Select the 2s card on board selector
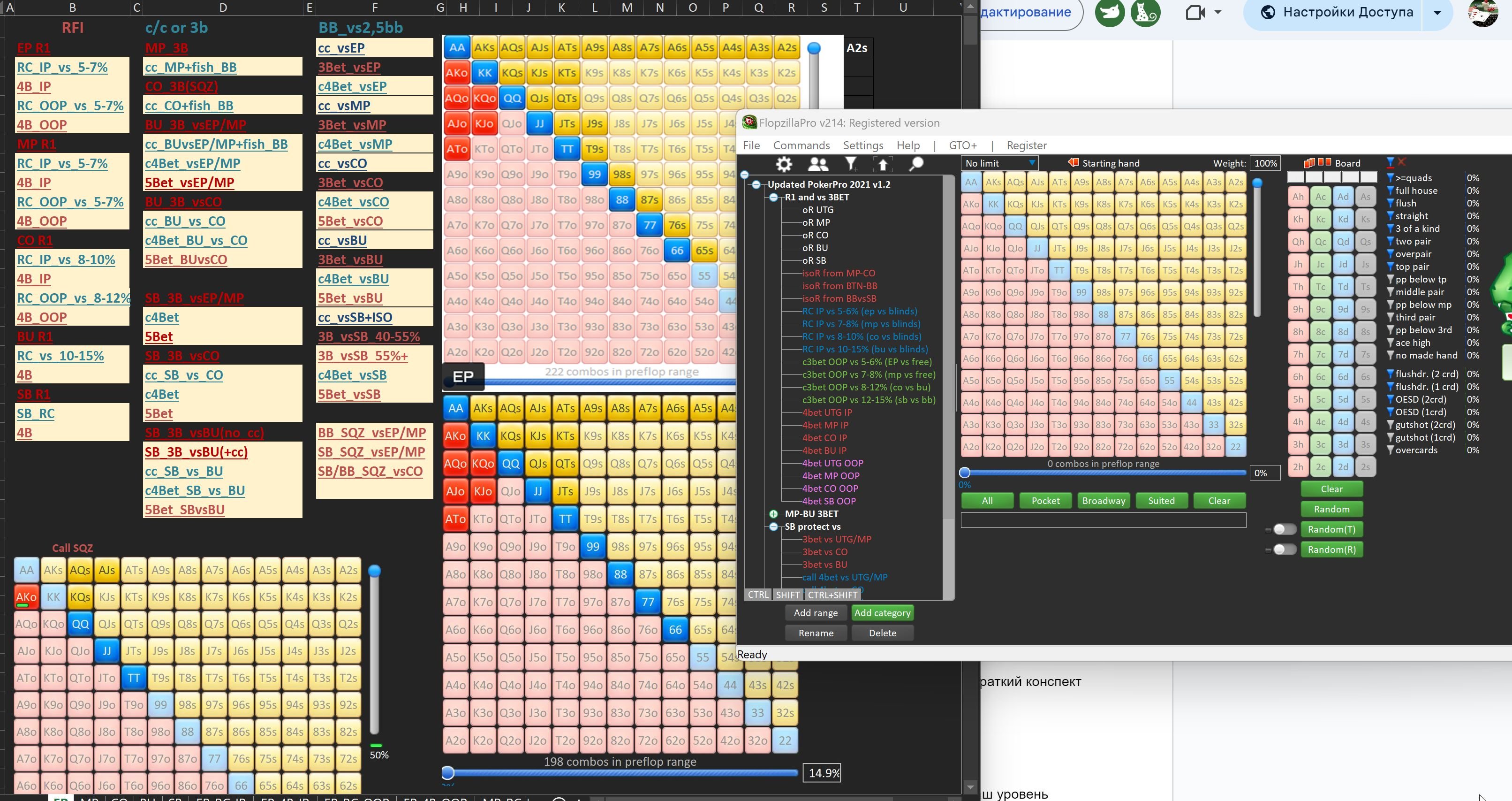 1365,467
